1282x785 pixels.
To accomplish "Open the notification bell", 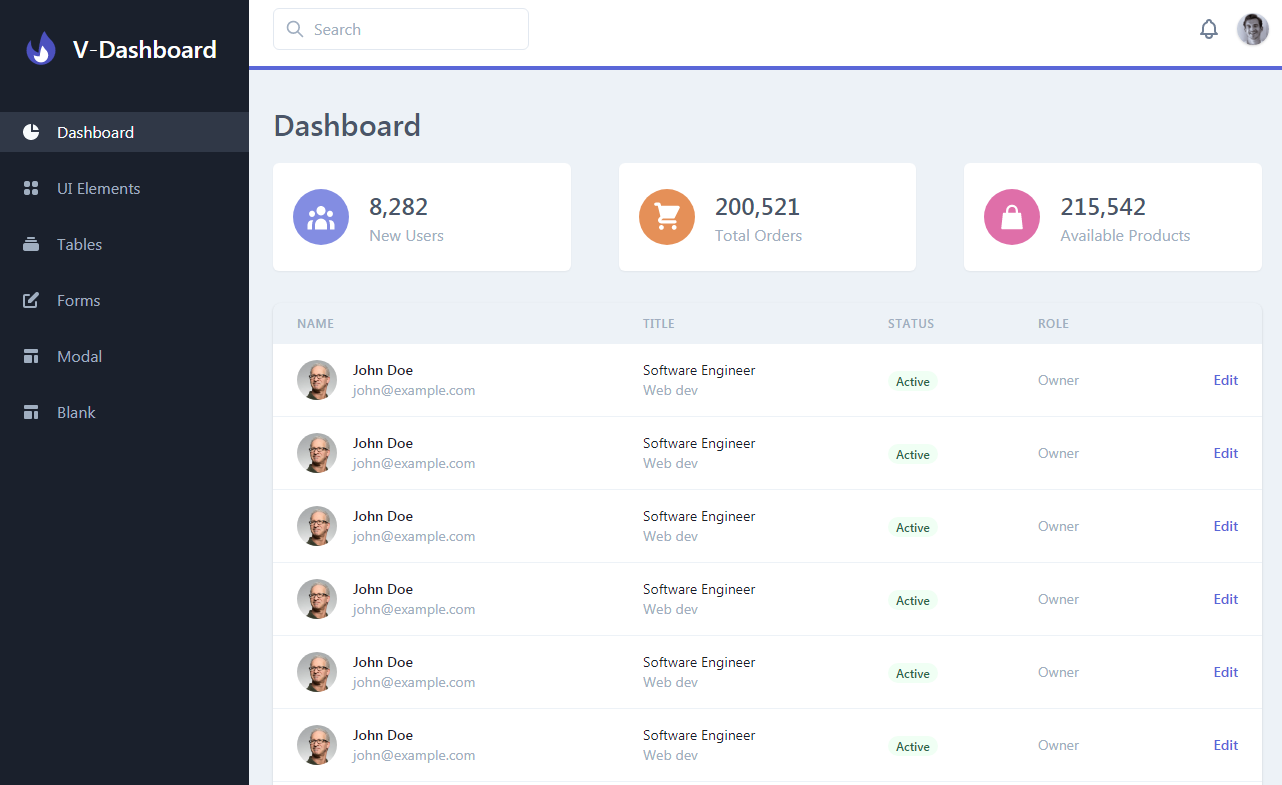I will (x=1208, y=29).
